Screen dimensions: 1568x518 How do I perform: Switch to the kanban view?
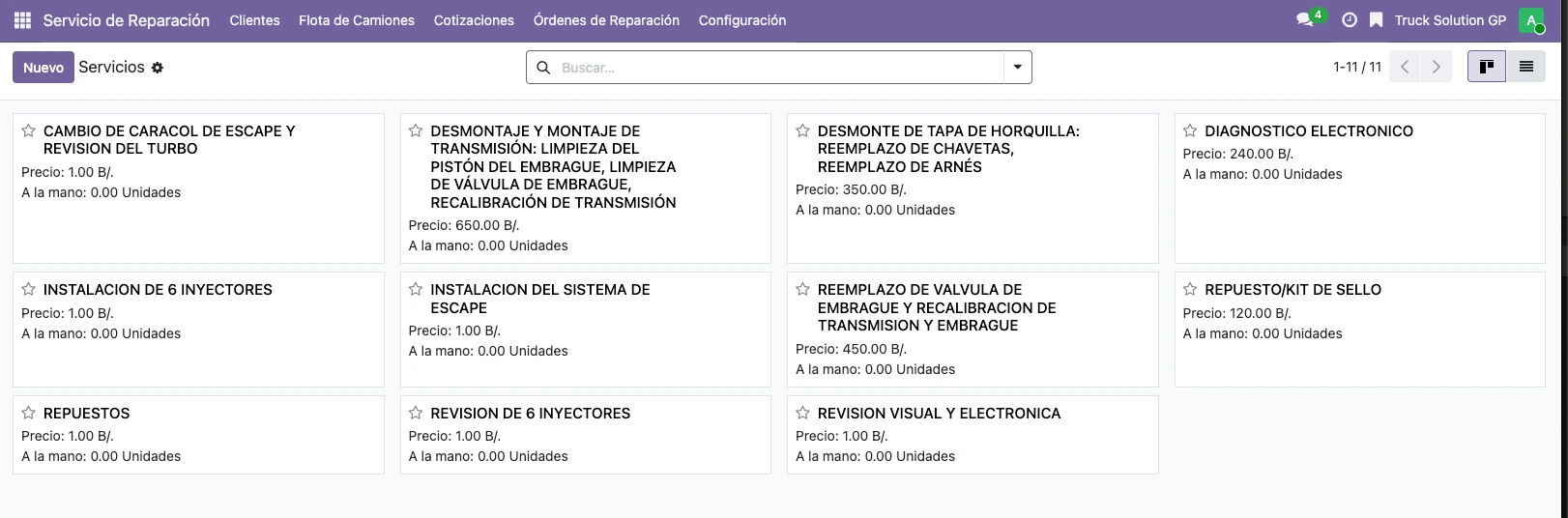pos(1487,67)
